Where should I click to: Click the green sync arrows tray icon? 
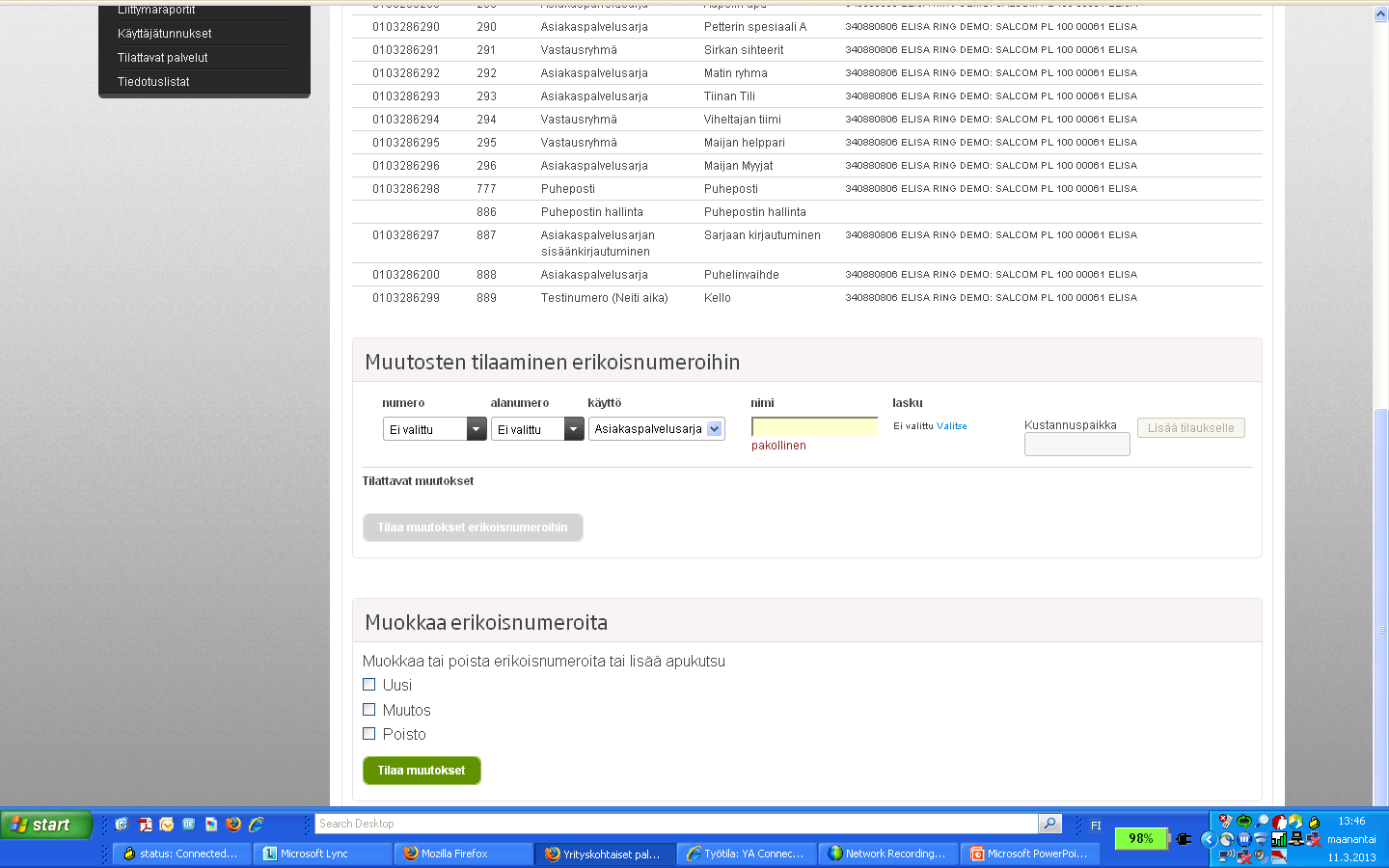(1244, 822)
